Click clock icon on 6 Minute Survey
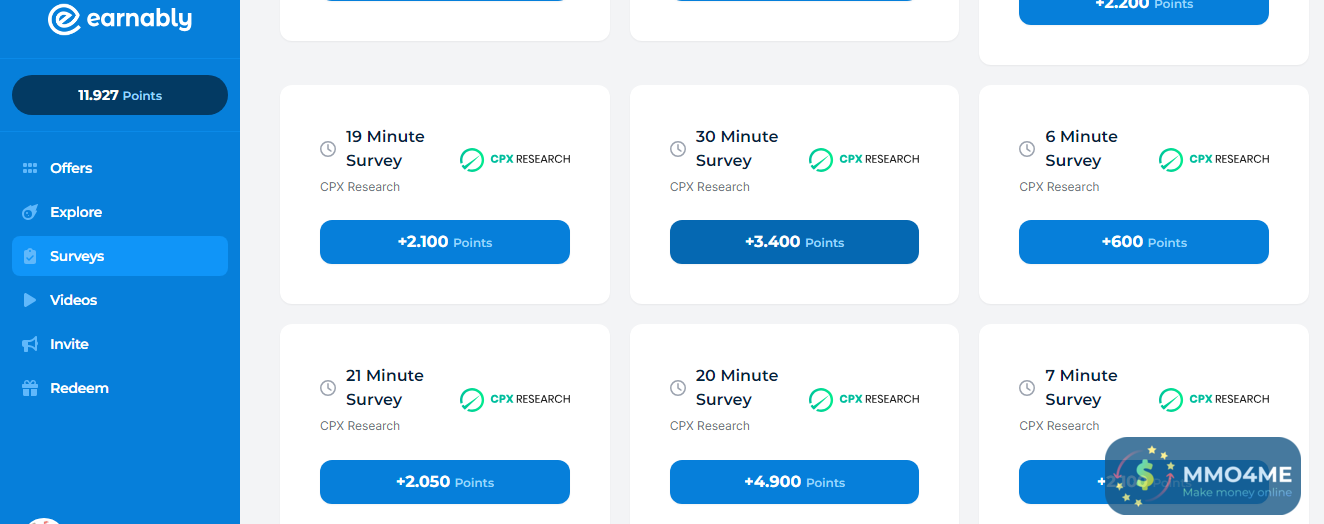 click(1027, 149)
